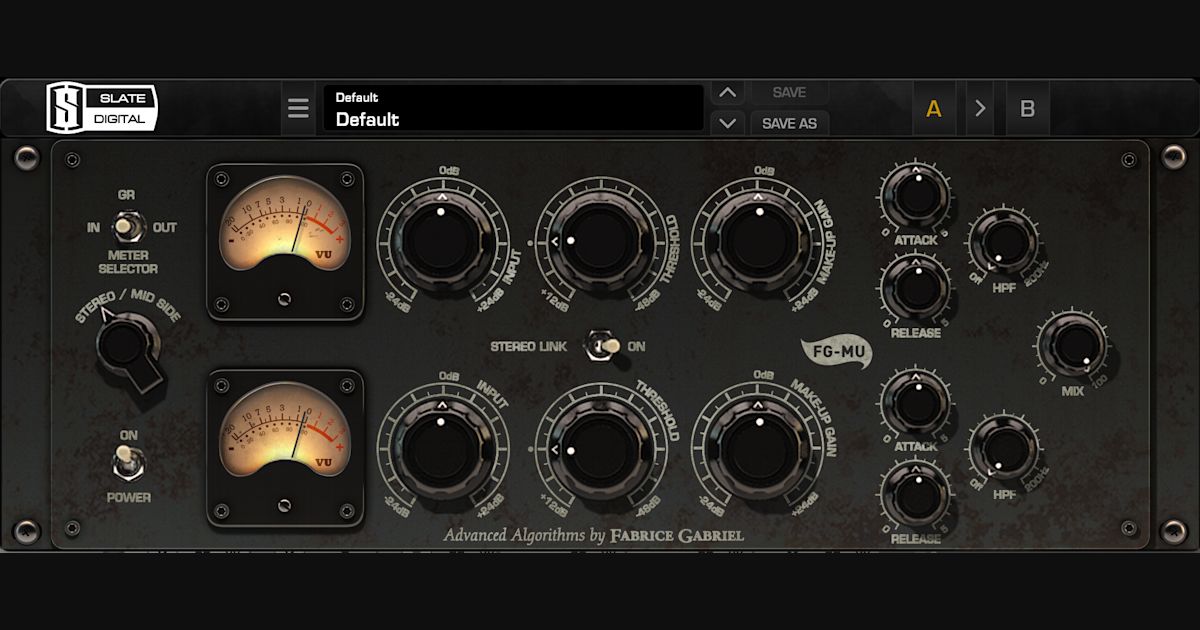The image size is (1200, 630).
Task: Click the Slate Digital logo
Action: pos(101,108)
